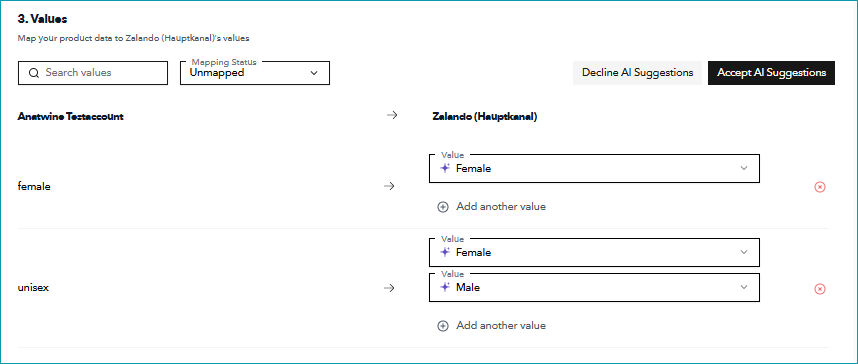Viewport: 858px width, 364px height.
Task: Click AI sparkle beside unisex Female value
Action: [x=445, y=252]
